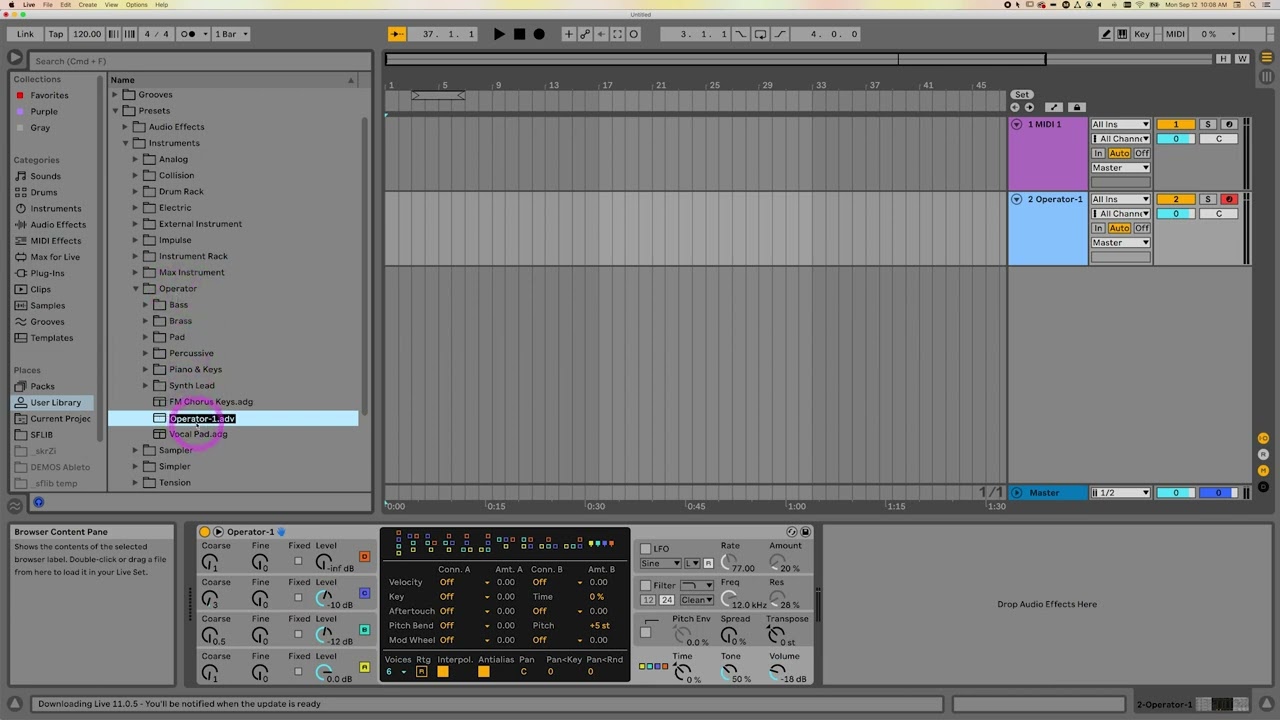Image resolution: width=1280 pixels, height=720 pixels.
Task: Open the File menu
Action: point(47,4)
